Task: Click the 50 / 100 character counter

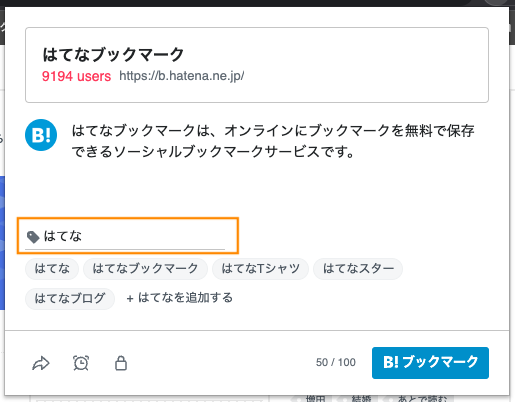Action: (x=336, y=363)
